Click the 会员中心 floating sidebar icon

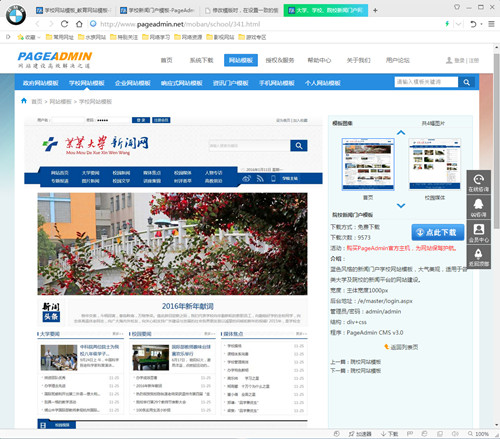(478, 232)
